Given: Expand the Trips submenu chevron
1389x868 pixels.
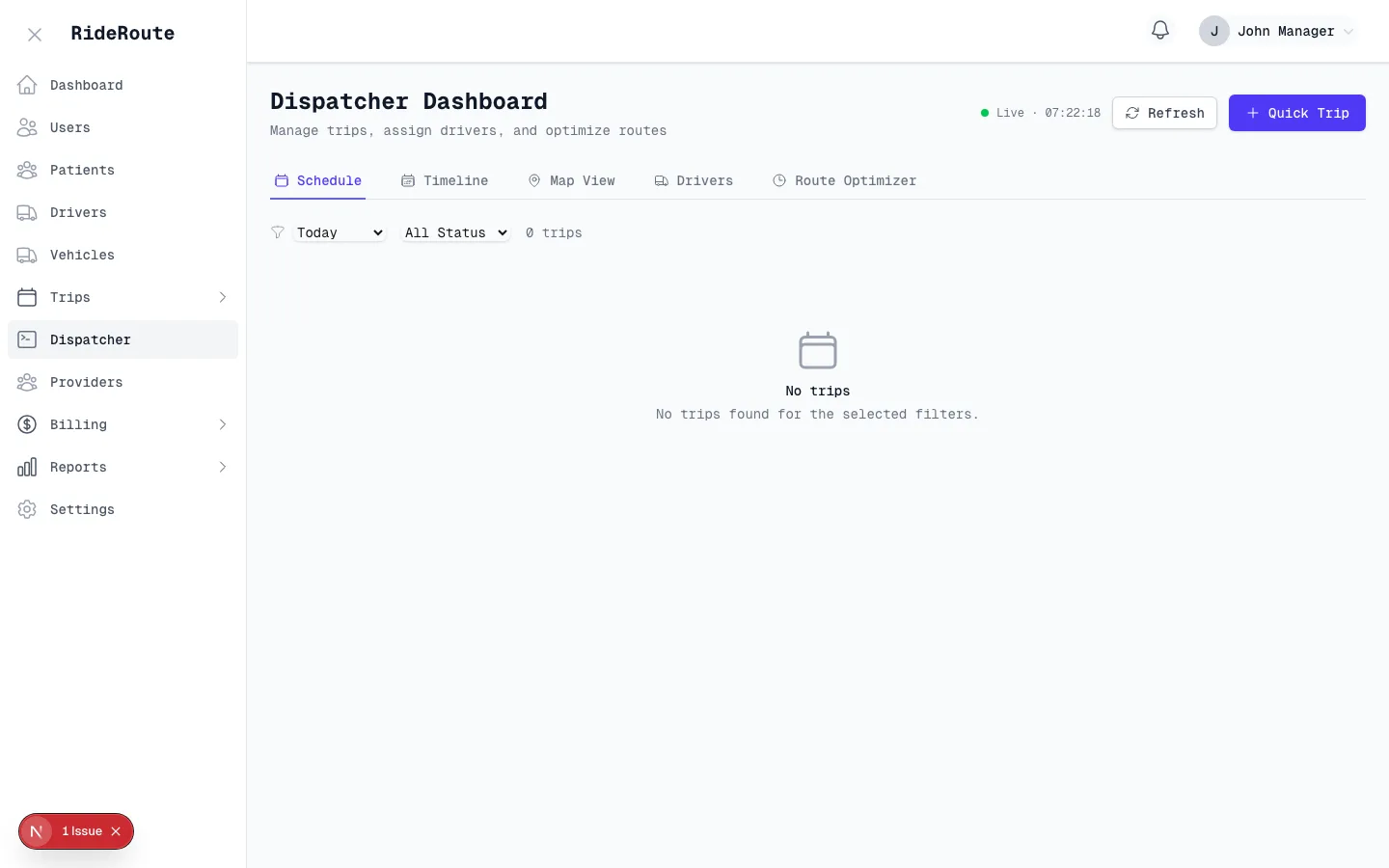Looking at the screenshot, I should 223,297.
